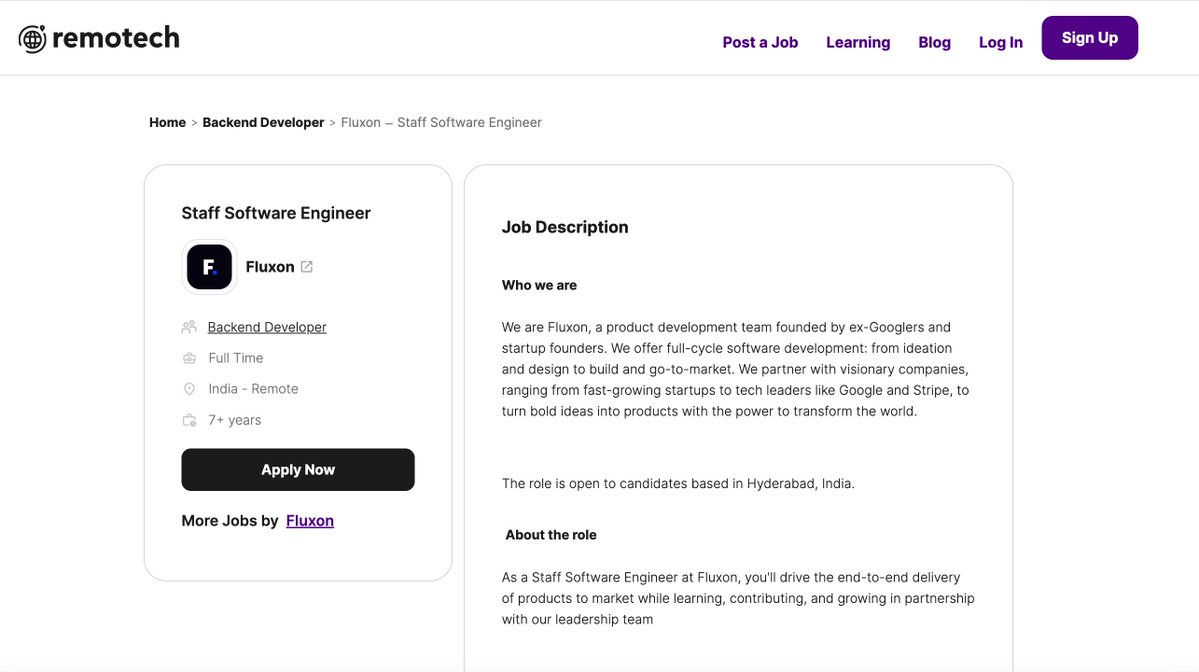
Task: Click the underlined Backend Developer category link
Action: pyautogui.click(x=266, y=326)
